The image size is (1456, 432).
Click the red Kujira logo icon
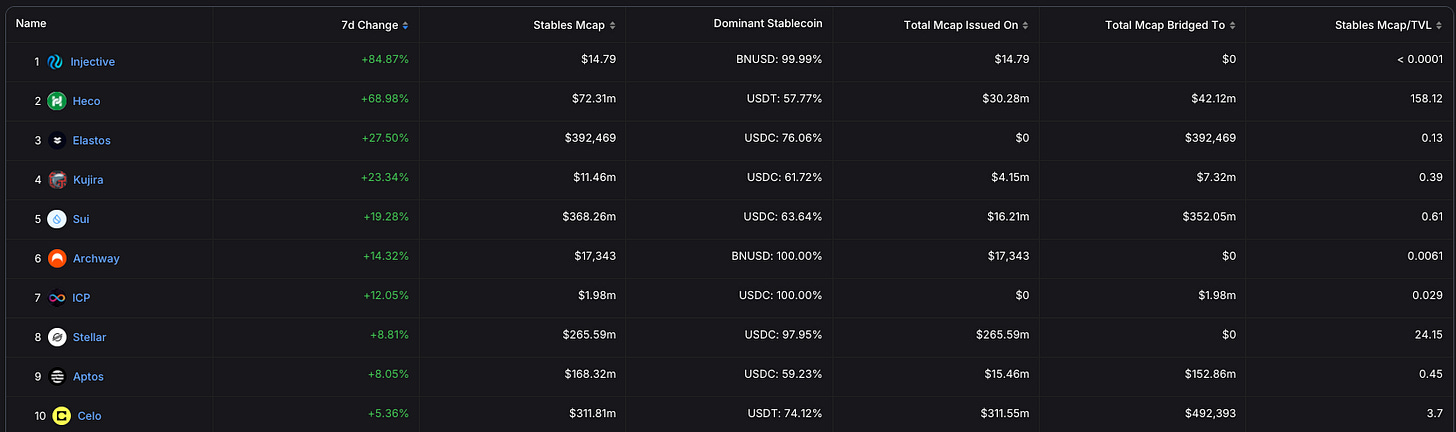pos(57,180)
